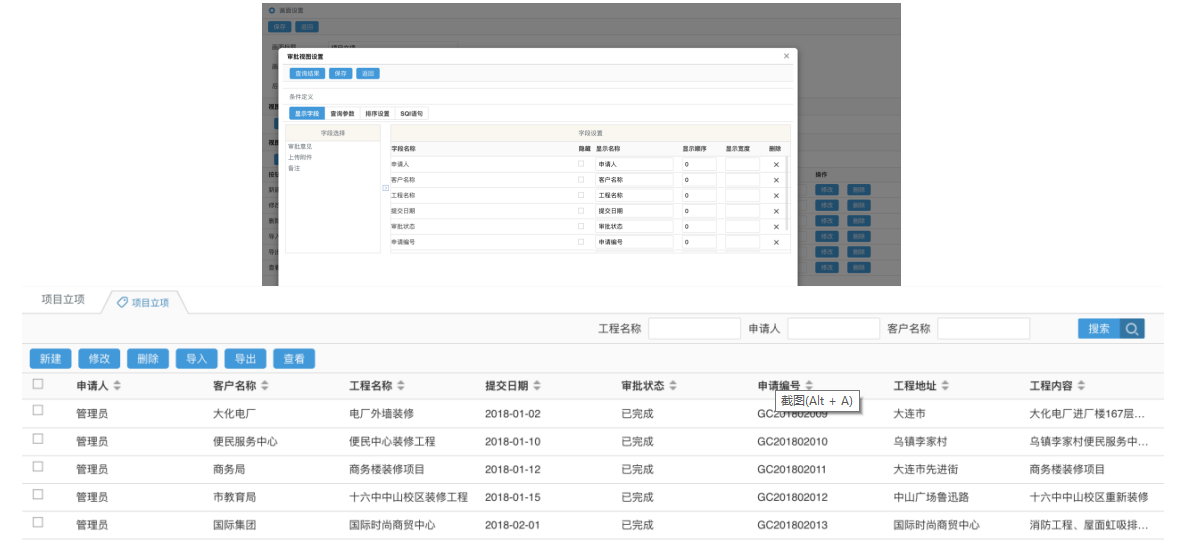The height and width of the screenshot is (544, 1185).
Task: Delete the 申请人 field row
Action: click(776, 164)
